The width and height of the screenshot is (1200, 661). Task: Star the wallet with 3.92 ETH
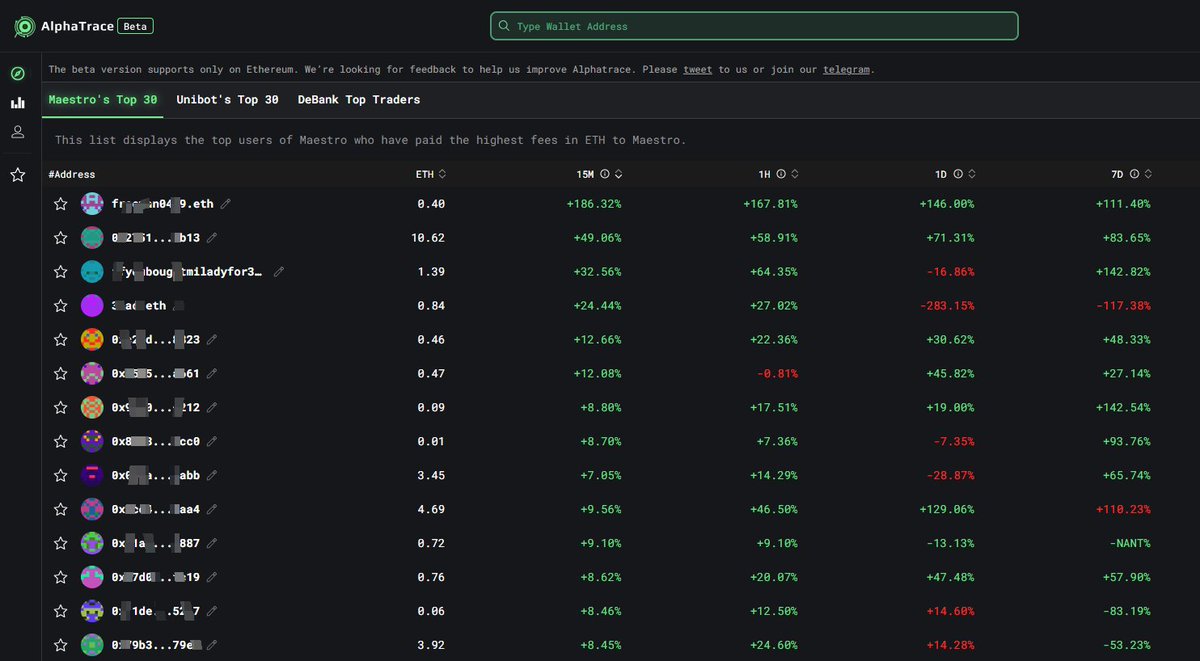click(61, 645)
